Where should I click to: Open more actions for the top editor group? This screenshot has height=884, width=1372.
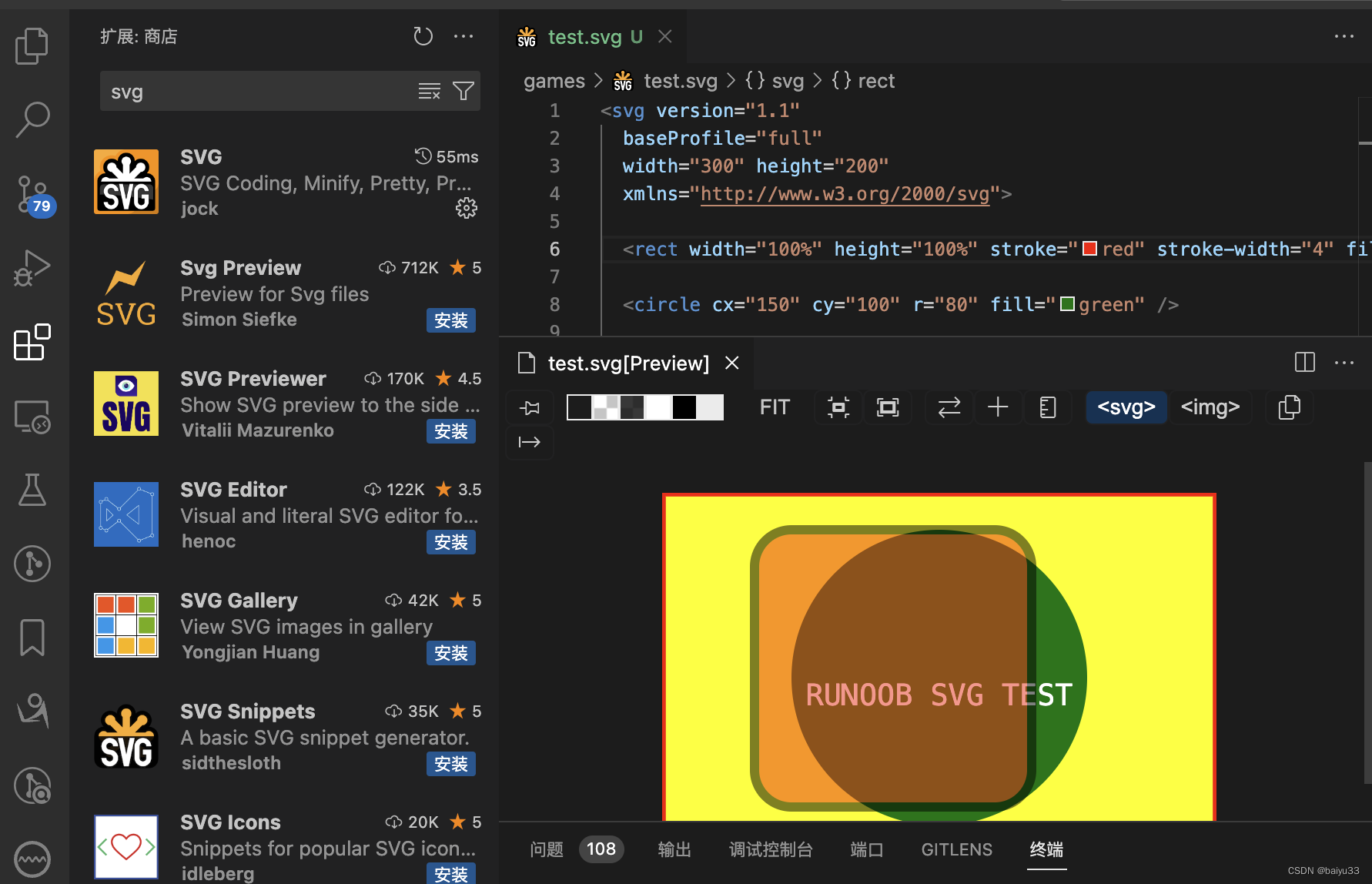coord(1344,36)
